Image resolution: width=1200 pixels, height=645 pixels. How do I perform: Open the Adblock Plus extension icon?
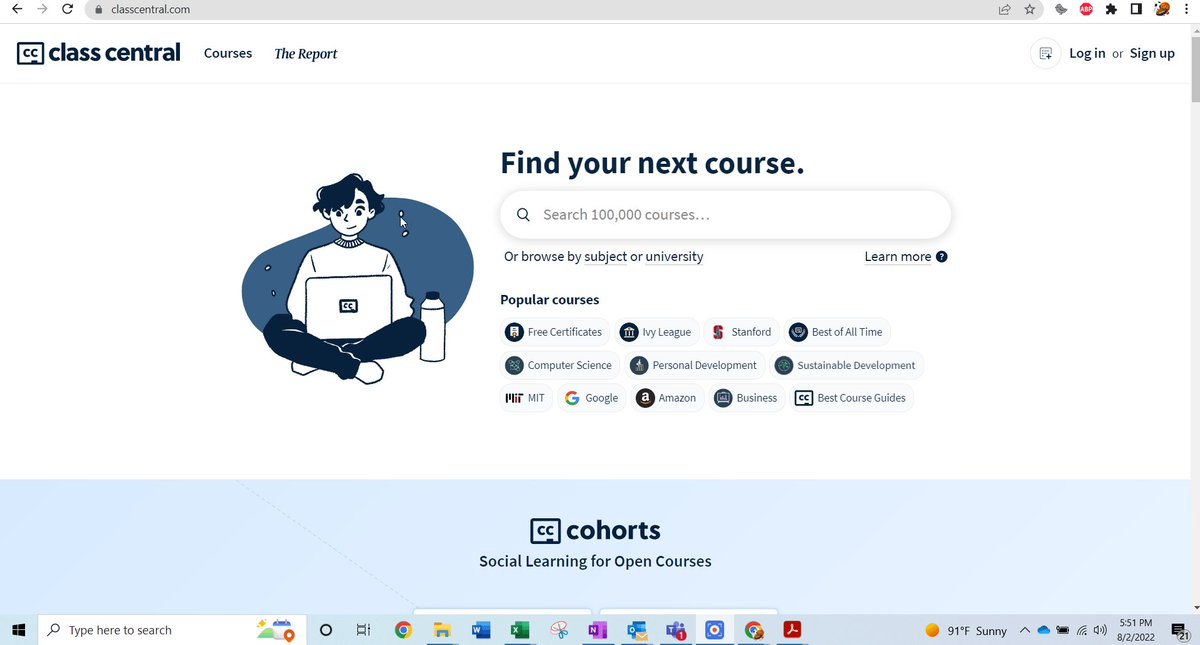(1086, 10)
